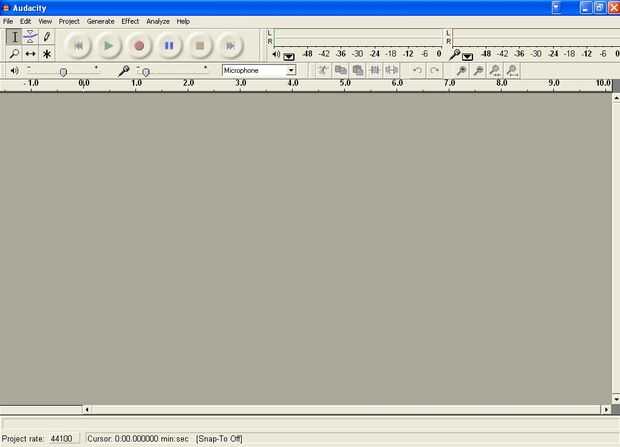This screenshot has height=447, width=620.
Task: Open the Analyze menu
Action: (158, 21)
